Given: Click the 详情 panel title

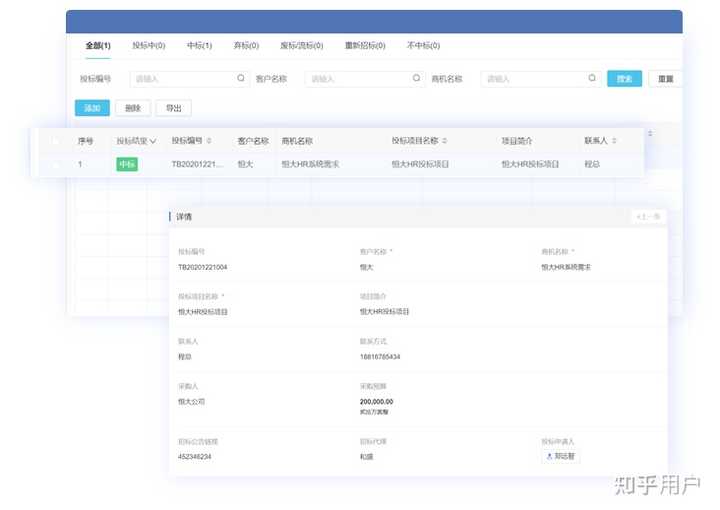Looking at the screenshot, I should 184,217.
